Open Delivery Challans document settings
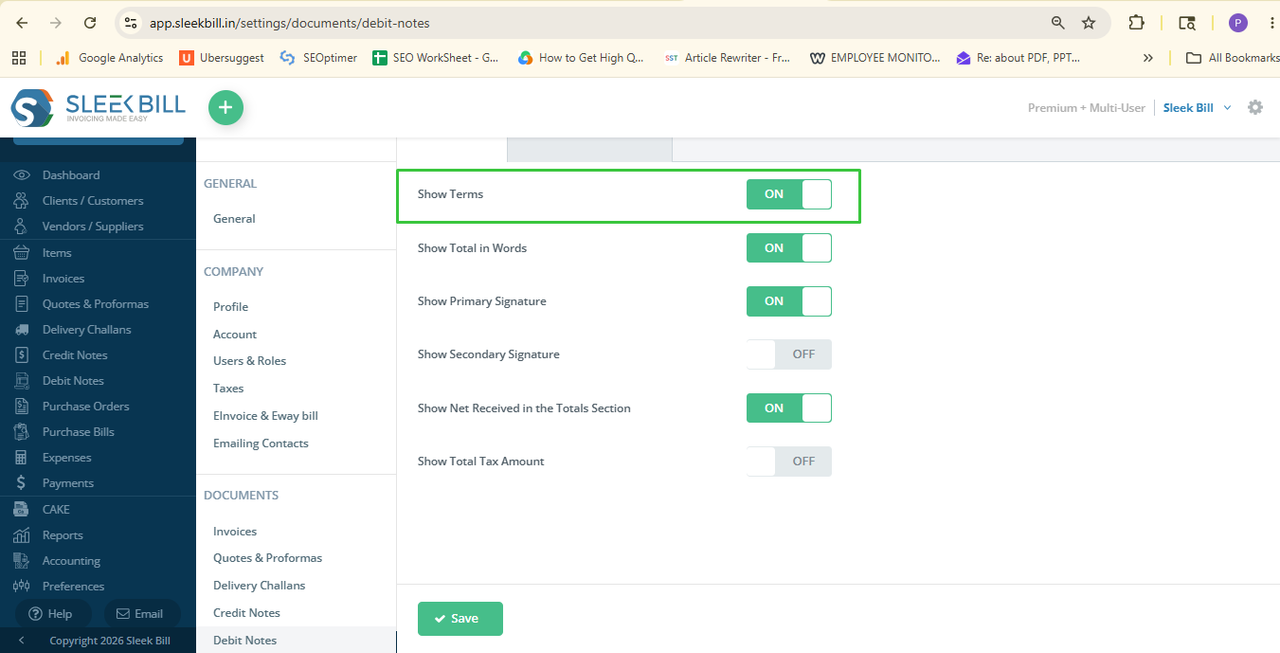The width and height of the screenshot is (1280, 653). 259,586
